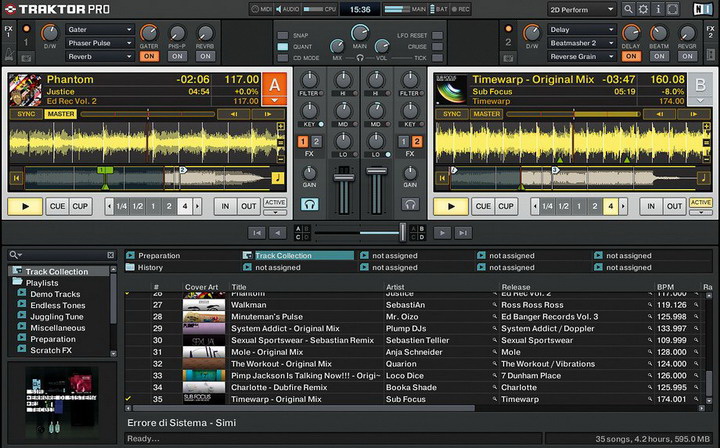Viewport: 720px width, 448px height.
Task: Select Track Collection in browser tree
Action: (x=57, y=271)
